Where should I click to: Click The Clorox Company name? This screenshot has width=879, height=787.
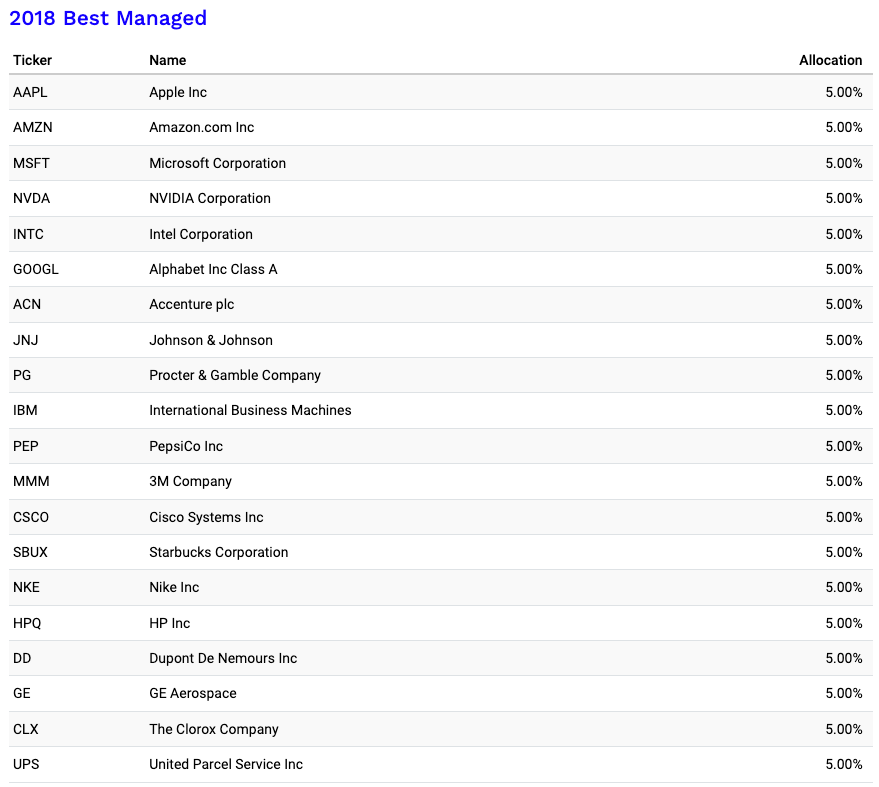pos(214,729)
